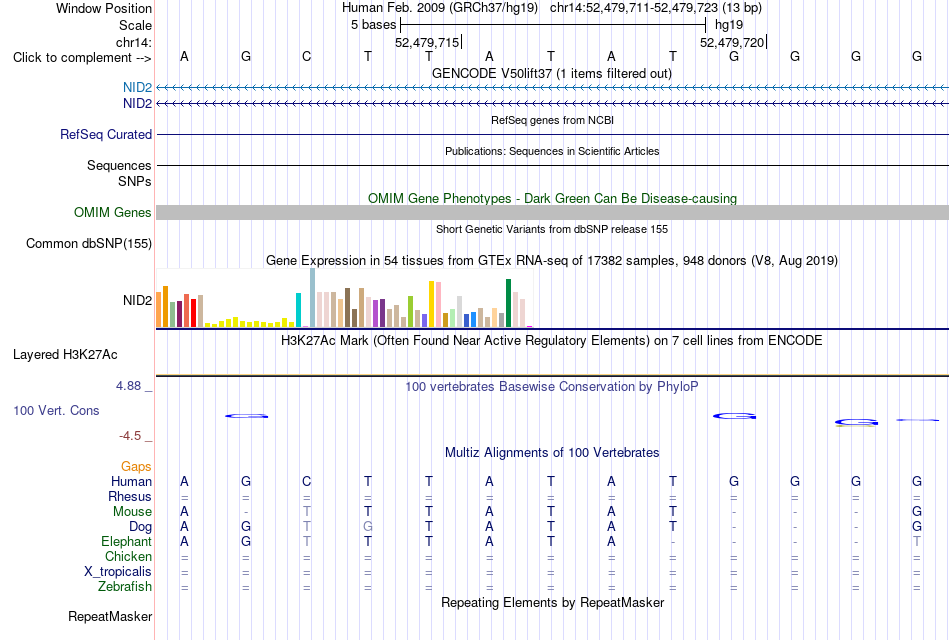Click the 'Human Feb. 2009 (GRCh37/hg19)' text
This screenshot has height=640, width=950.
(440, 8)
